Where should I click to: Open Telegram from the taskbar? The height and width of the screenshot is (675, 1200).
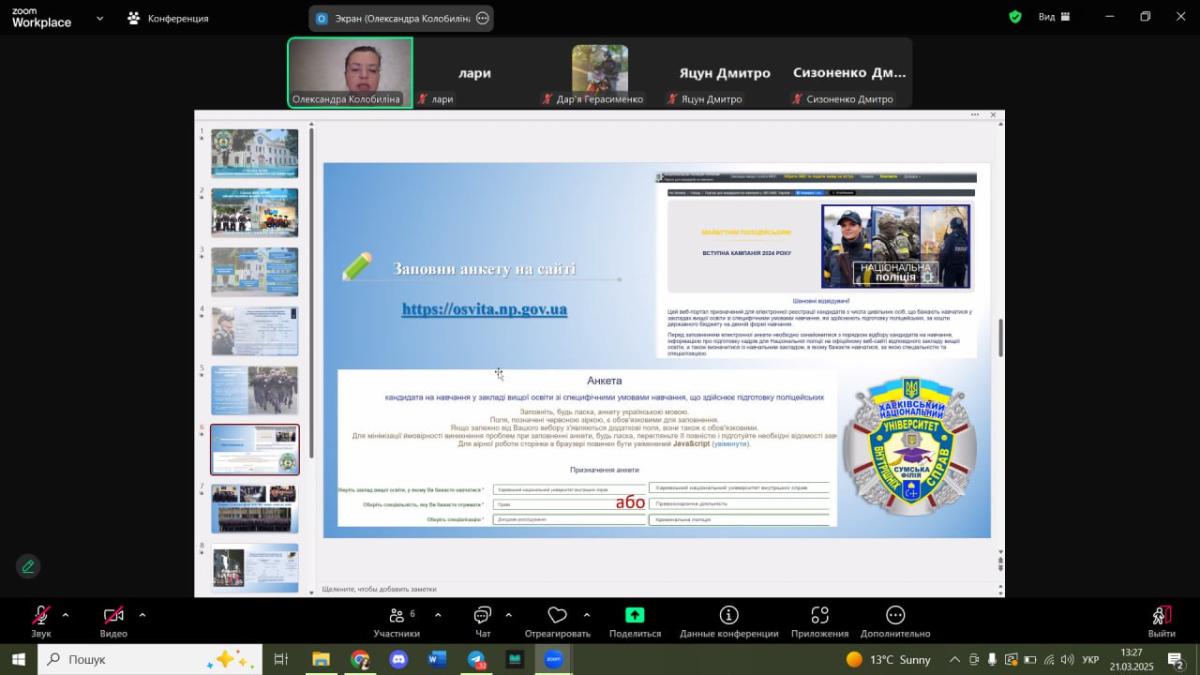[476, 660]
